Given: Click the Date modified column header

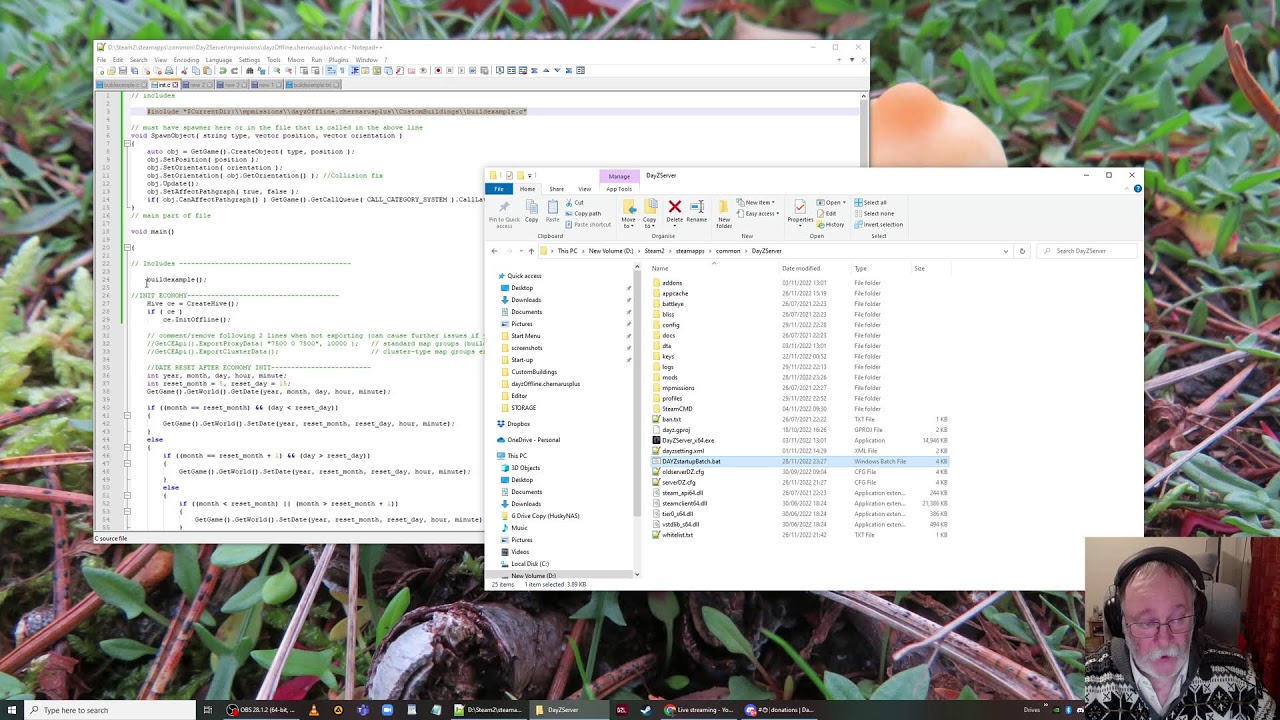Looking at the screenshot, I should point(801,268).
